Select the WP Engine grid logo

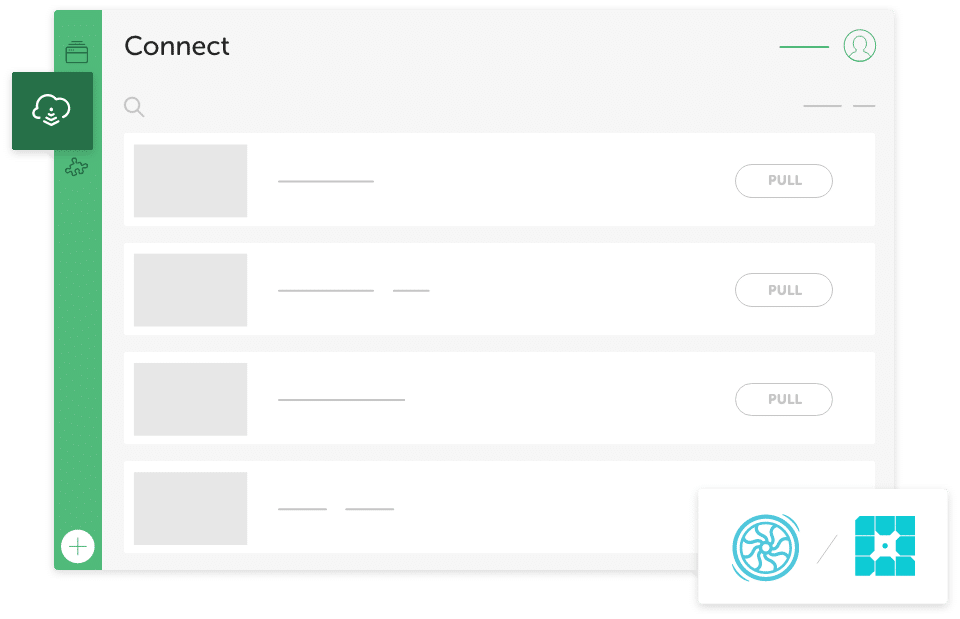(885, 546)
